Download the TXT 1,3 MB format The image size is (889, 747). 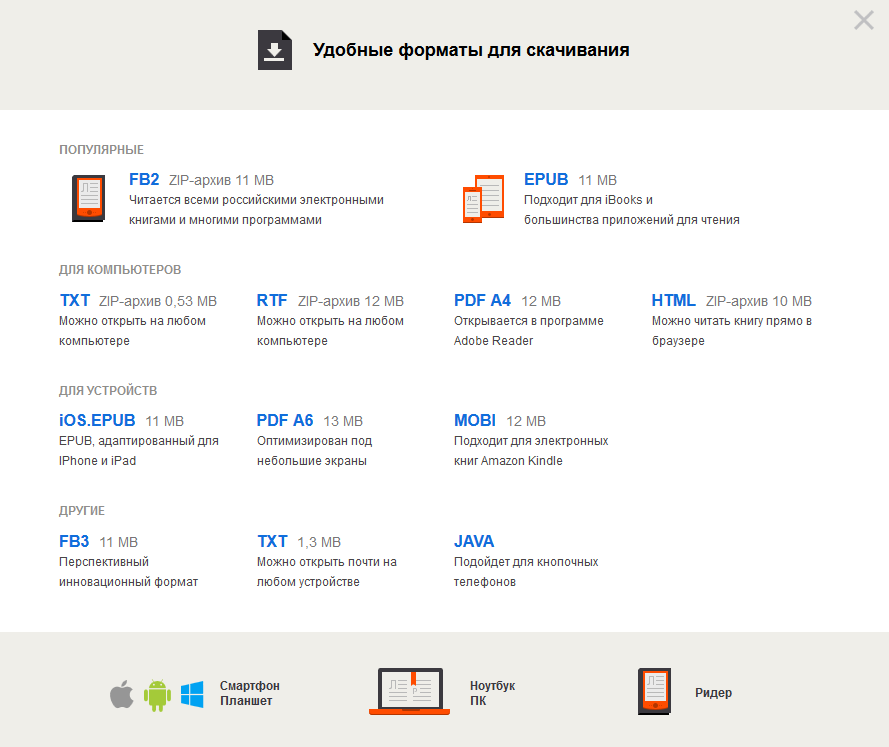pyautogui.click(x=272, y=541)
